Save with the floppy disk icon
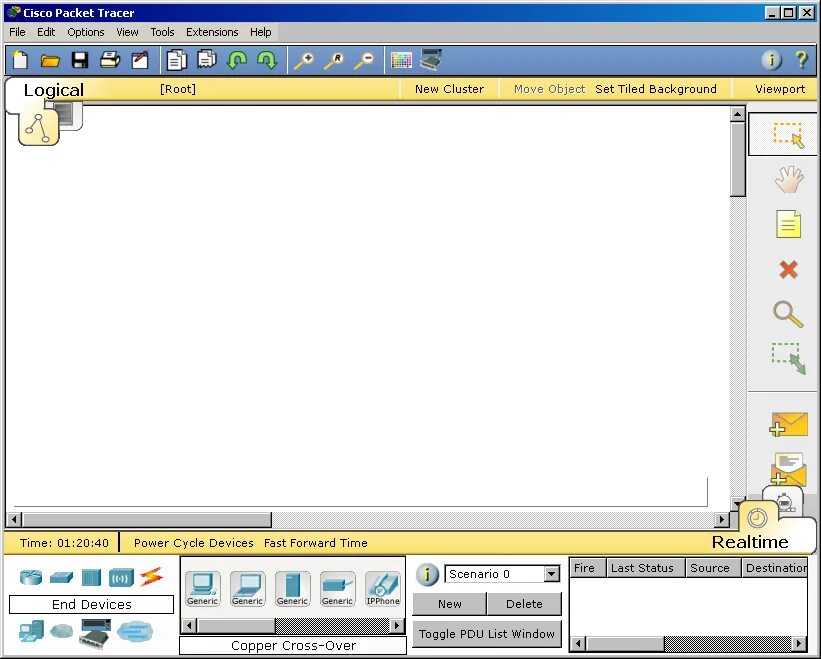This screenshot has height=659, width=821. [x=80, y=60]
